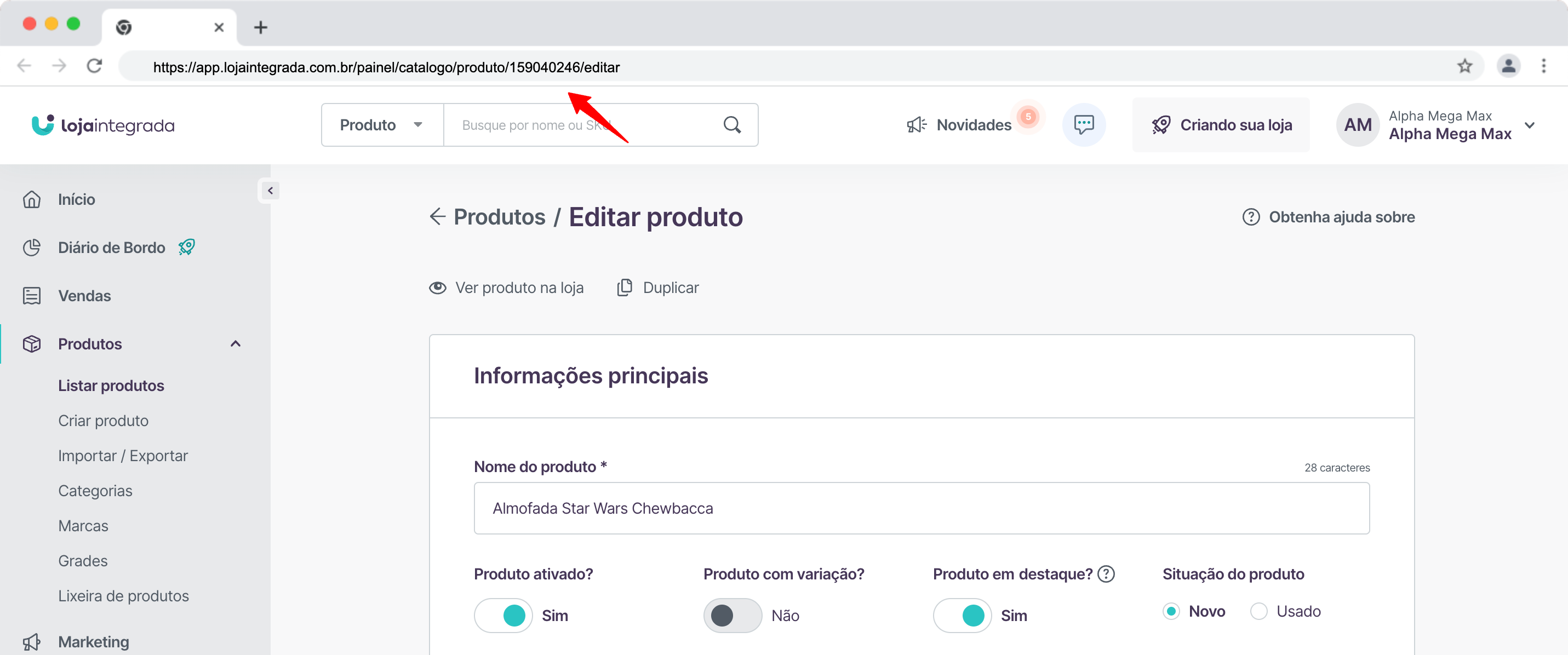This screenshot has width=1568, height=655.
Task: Expand the Alpha Mega Max account menu
Action: [1529, 125]
